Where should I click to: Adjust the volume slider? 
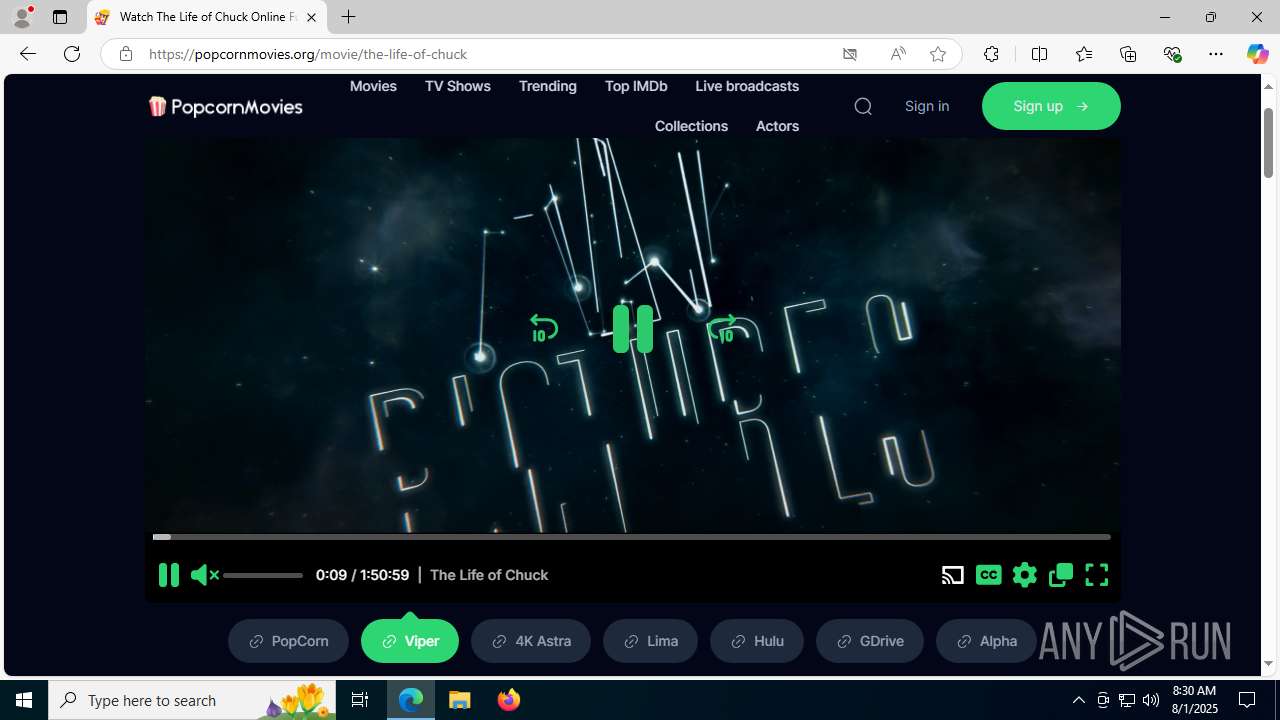pyautogui.click(x=263, y=575)
